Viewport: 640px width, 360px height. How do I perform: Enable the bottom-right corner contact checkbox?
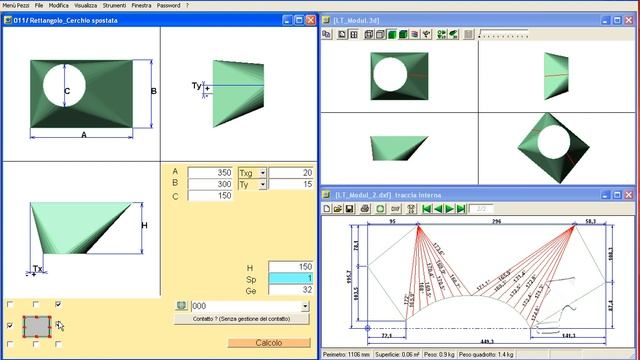pyautogui.click(x=58, y=344)
